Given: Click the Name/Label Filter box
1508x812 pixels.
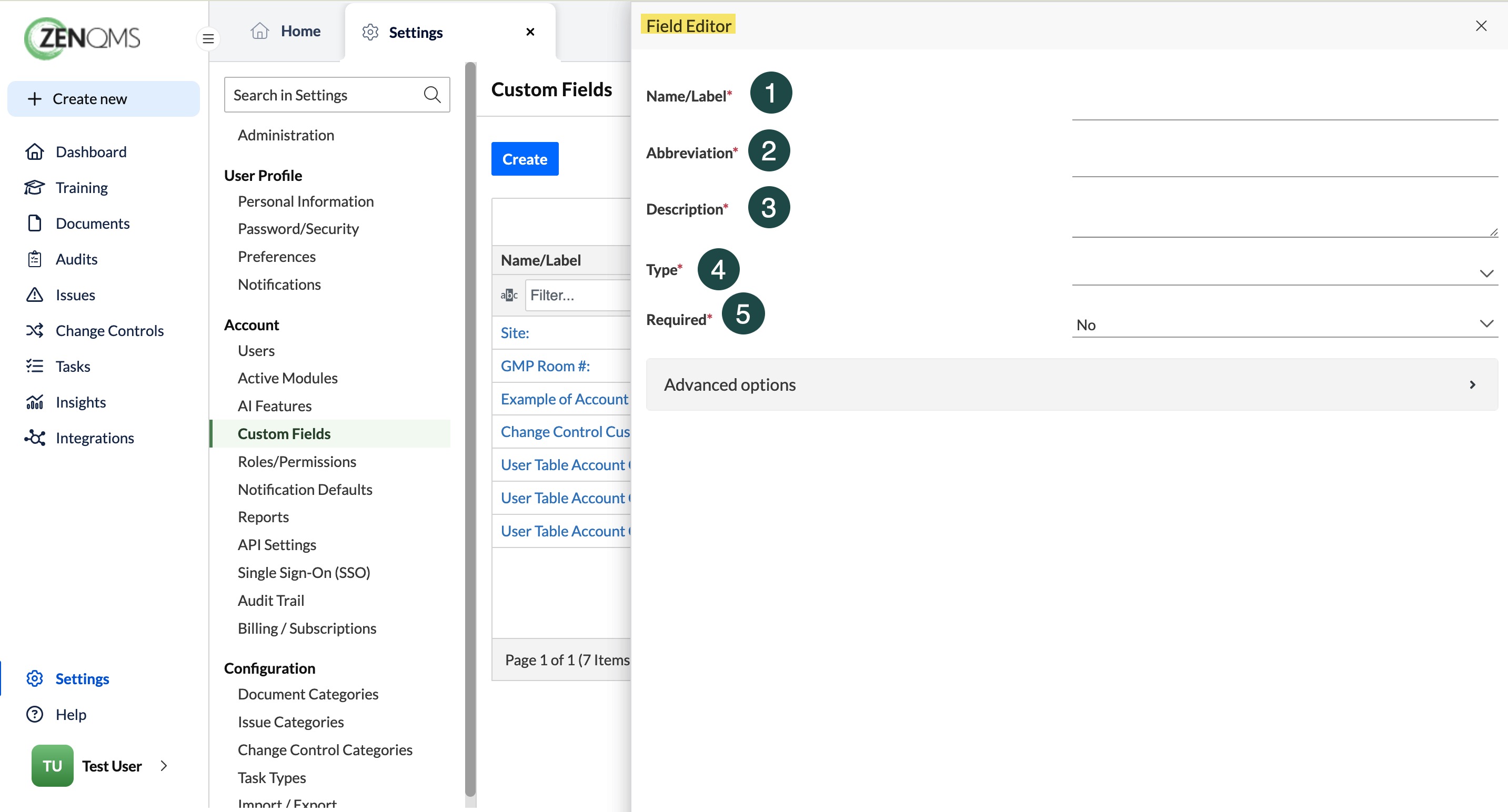Looking at the screenshot, I should click(578, 295).
